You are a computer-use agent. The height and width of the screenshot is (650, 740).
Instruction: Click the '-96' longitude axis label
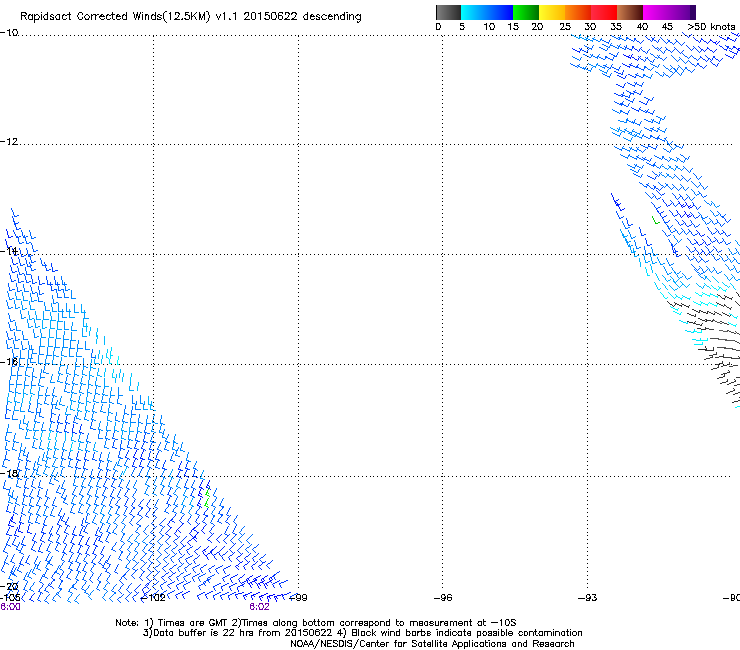tap(443, 598)
